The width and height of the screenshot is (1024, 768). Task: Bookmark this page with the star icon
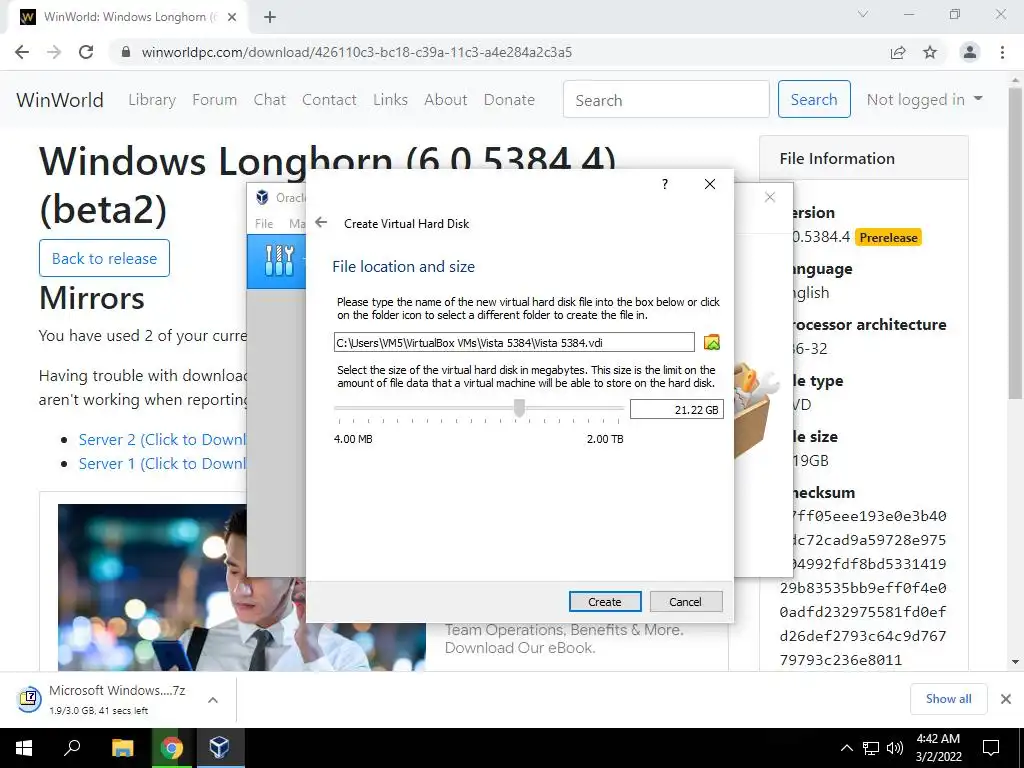point(930,52)
